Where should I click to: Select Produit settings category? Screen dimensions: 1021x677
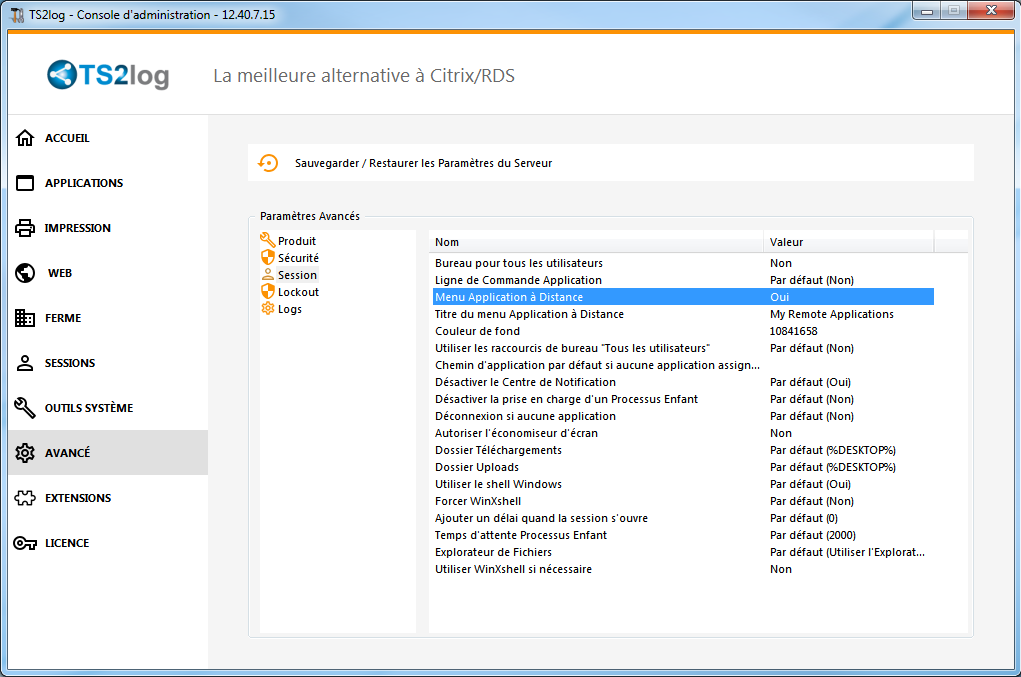pyautogui.click(x=297, y=241)
